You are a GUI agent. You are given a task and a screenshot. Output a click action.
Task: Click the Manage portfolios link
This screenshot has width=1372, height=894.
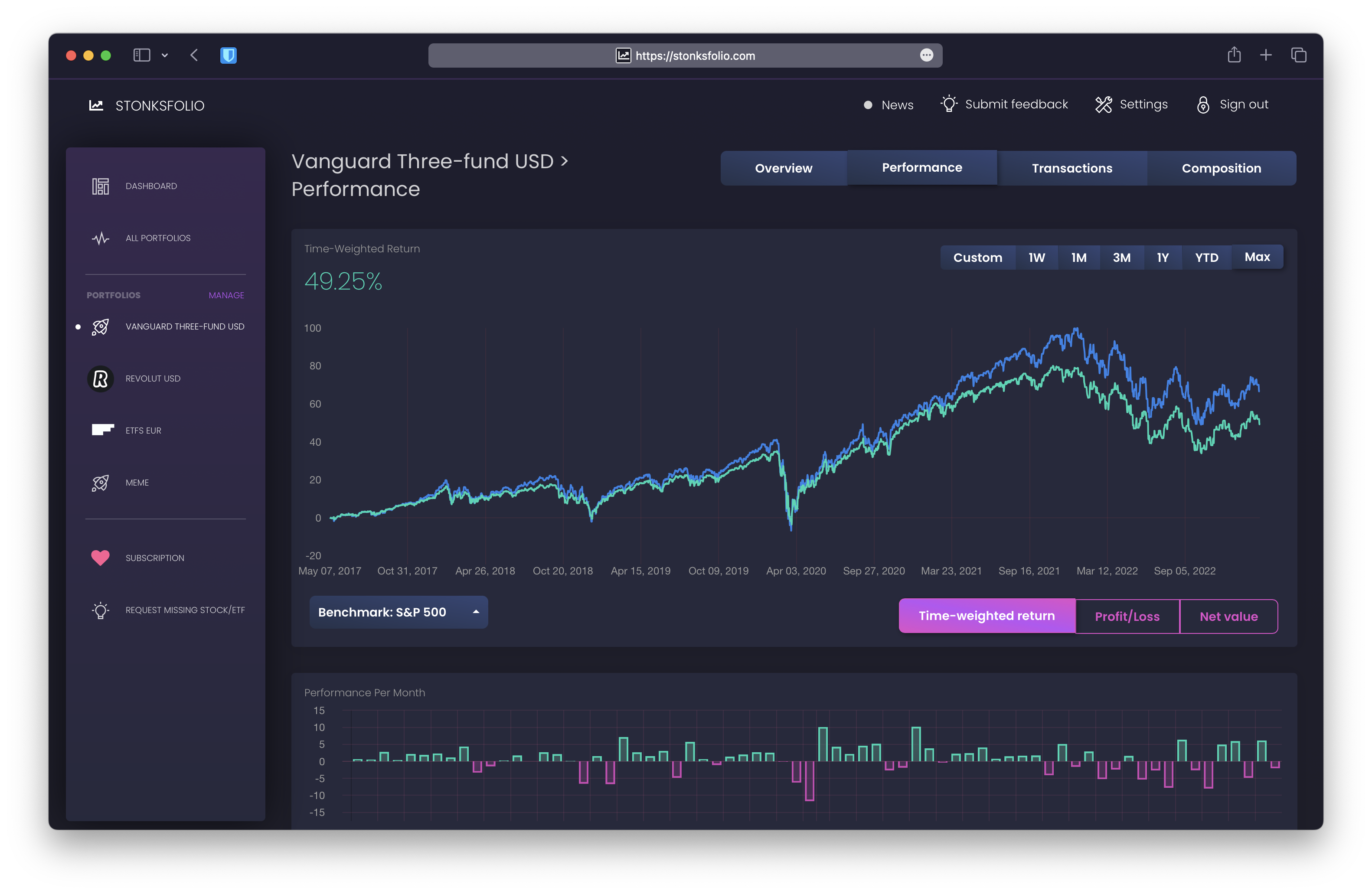click(226, 295)
